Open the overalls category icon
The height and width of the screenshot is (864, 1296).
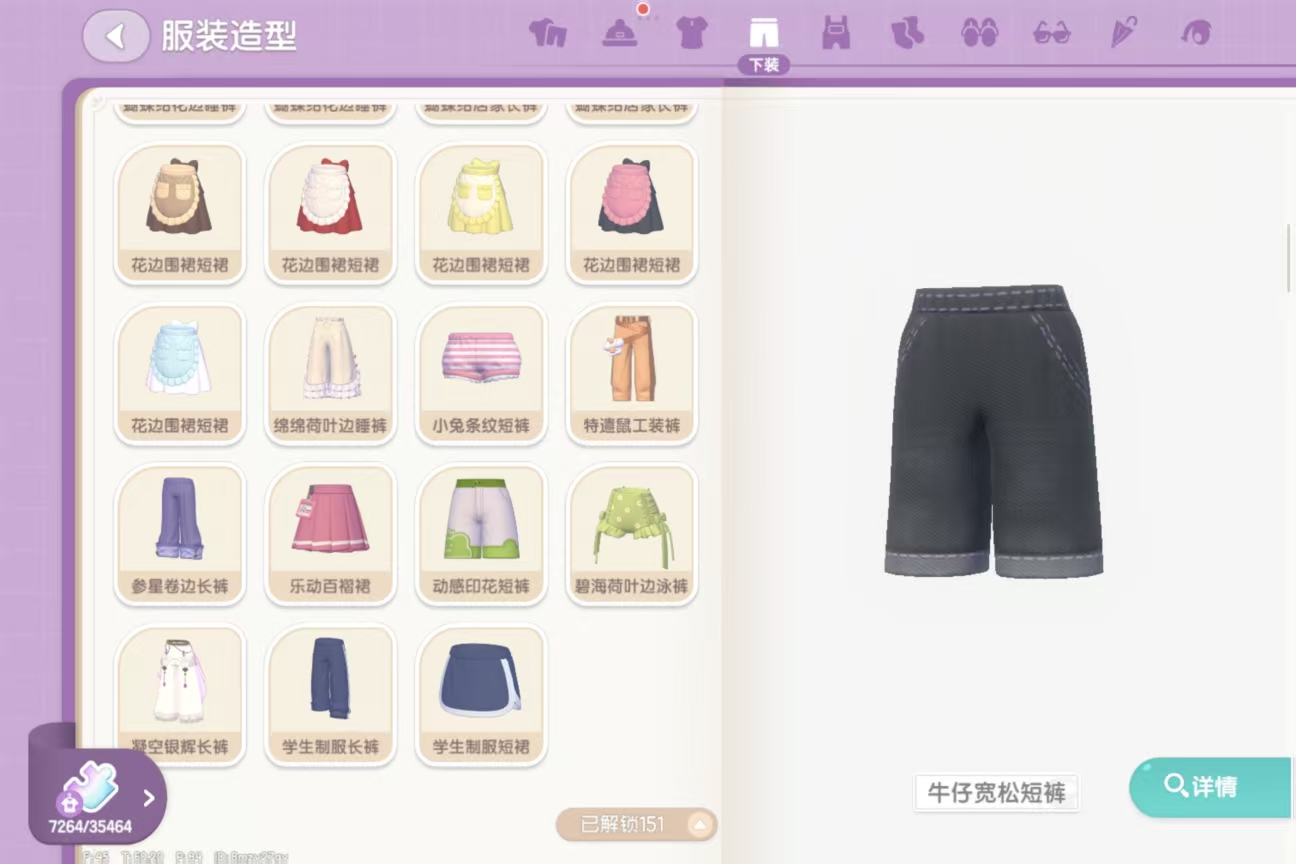[x=835, y=33]
